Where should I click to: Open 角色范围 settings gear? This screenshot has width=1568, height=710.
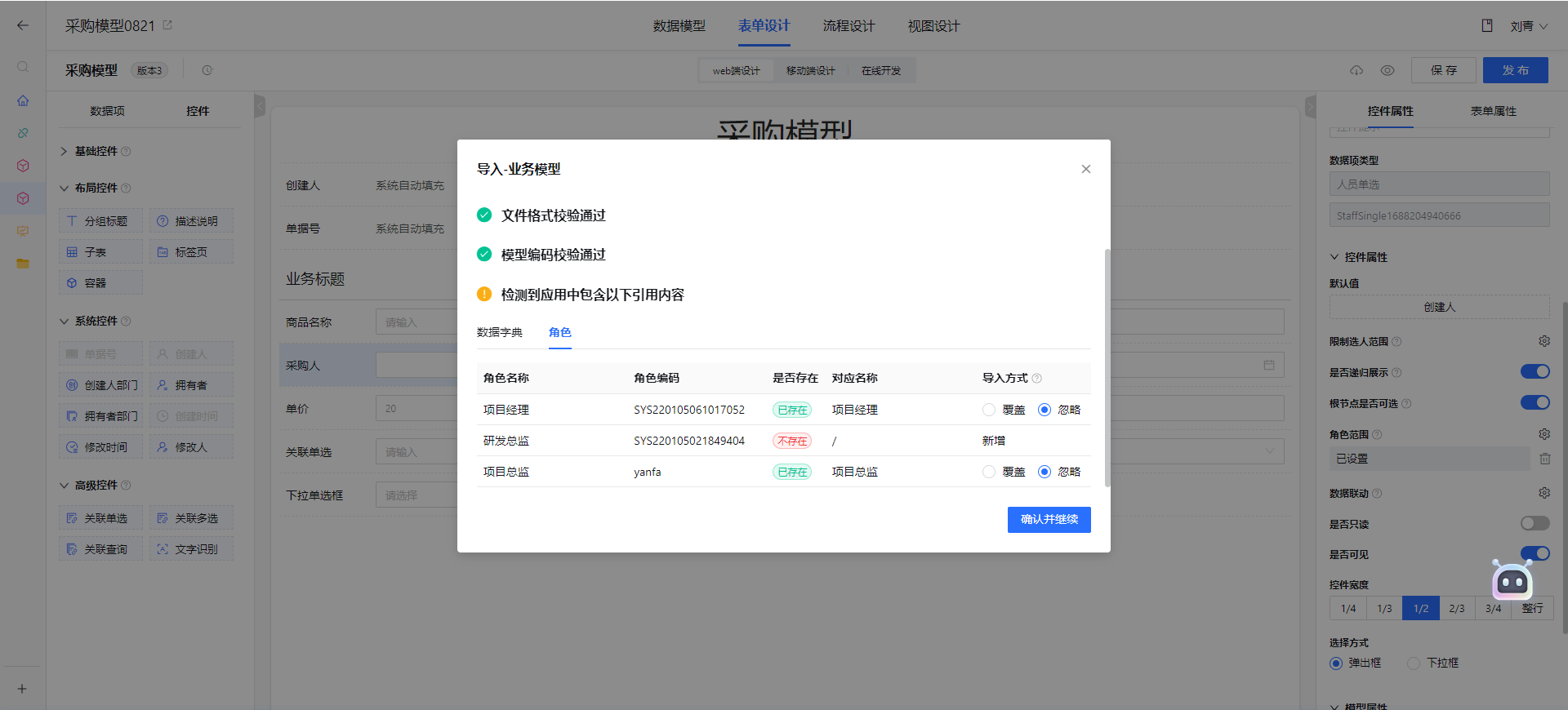[x=1544, y=434]
